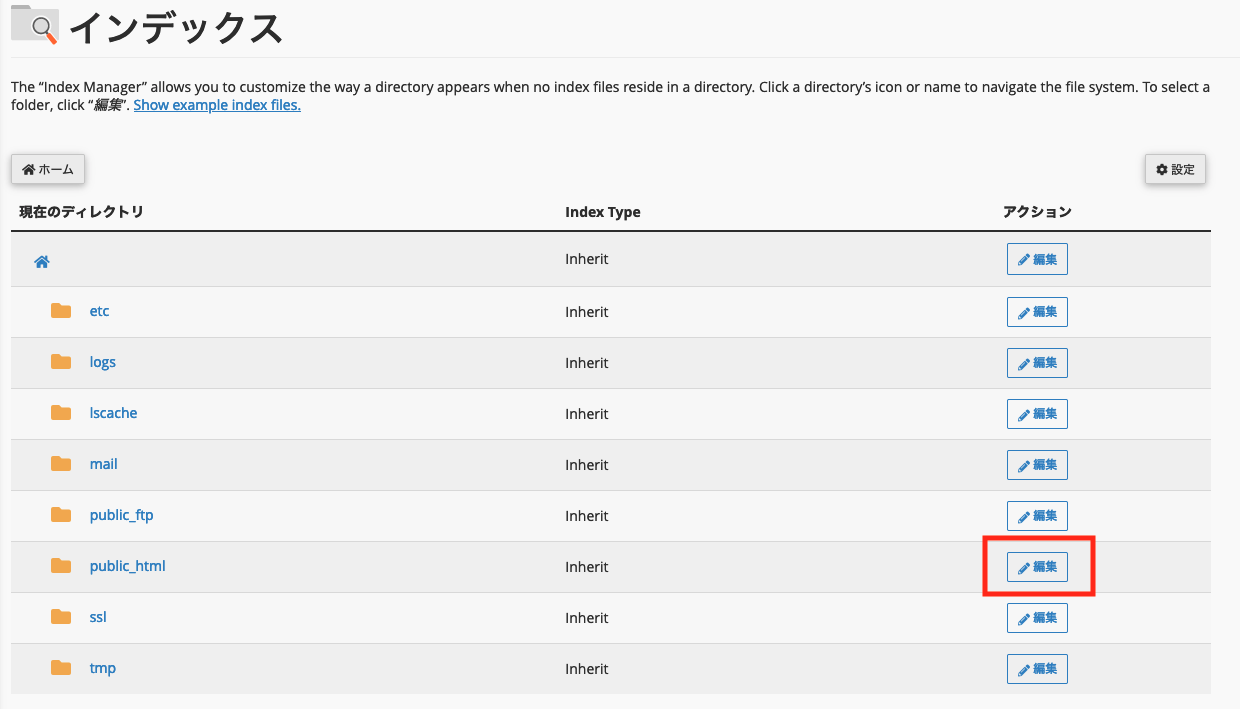Click 編集 for the public_html folder
The height and width of the screenshot is (709, 1240).
click(1037, 567)
